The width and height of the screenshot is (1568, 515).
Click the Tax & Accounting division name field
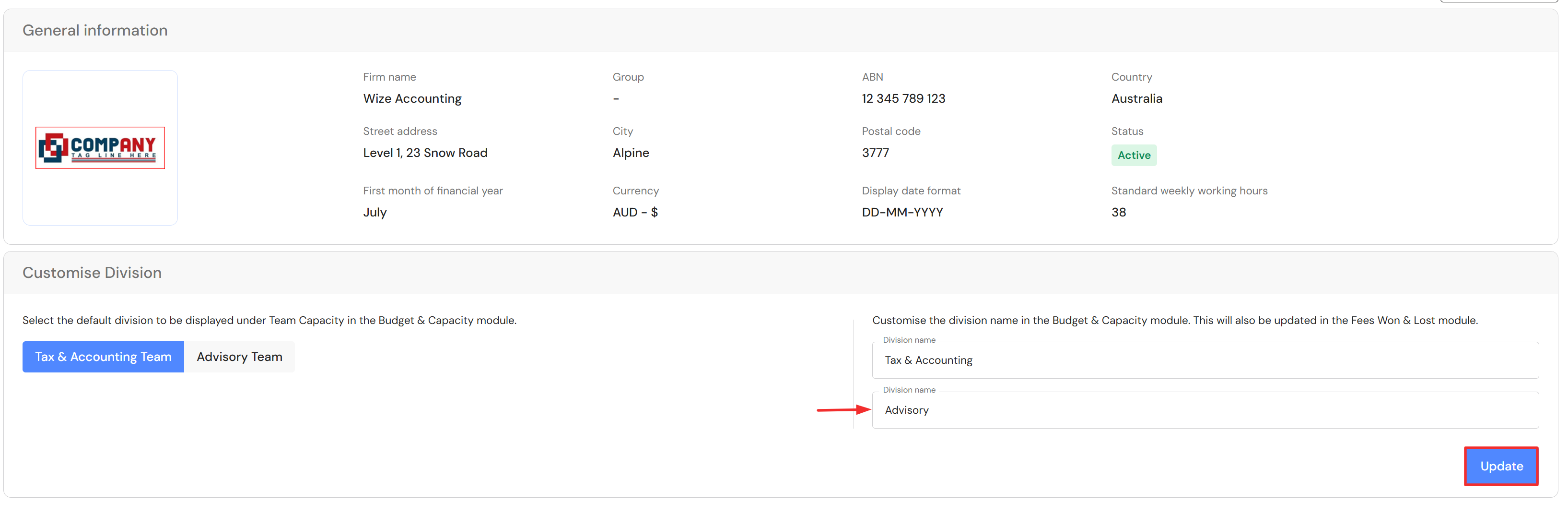coord(1205,360)
